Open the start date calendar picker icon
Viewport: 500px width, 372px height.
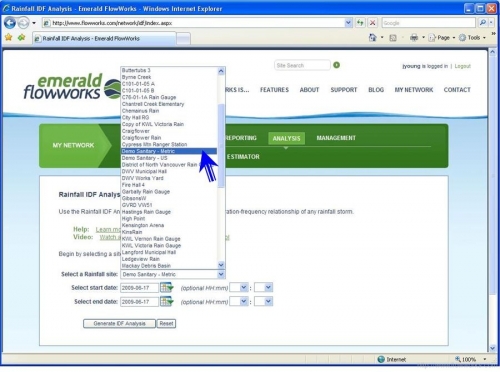coord(166,287)
